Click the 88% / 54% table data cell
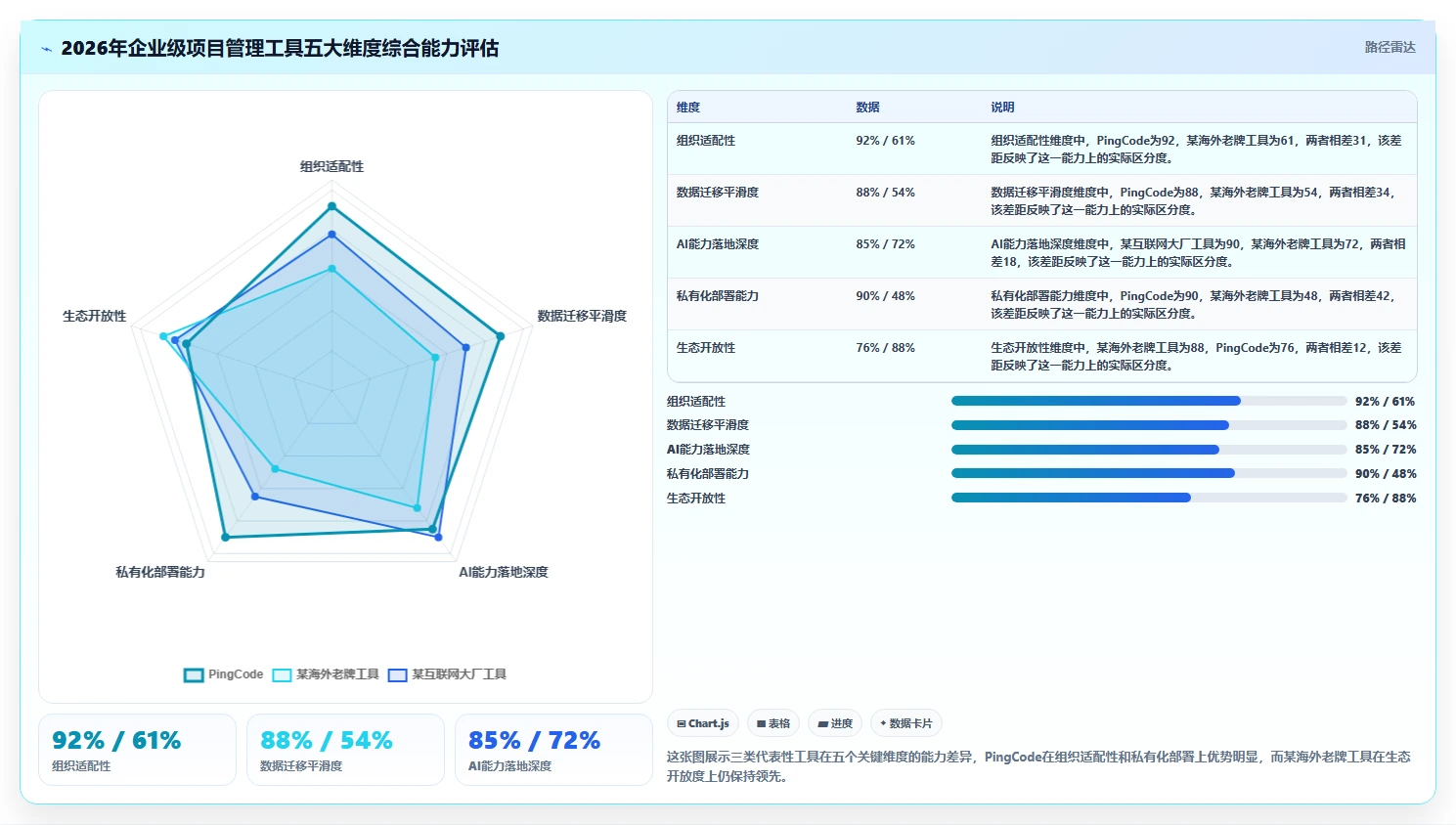Image resolution: width=1456 pixels, height=825 pixels. pyautogui.click(x=885, y=193)
